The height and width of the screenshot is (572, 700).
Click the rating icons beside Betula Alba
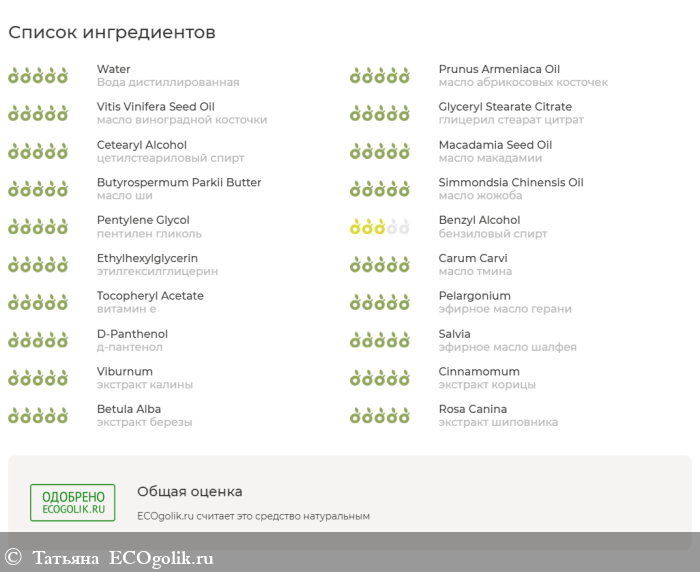(38, 415)
